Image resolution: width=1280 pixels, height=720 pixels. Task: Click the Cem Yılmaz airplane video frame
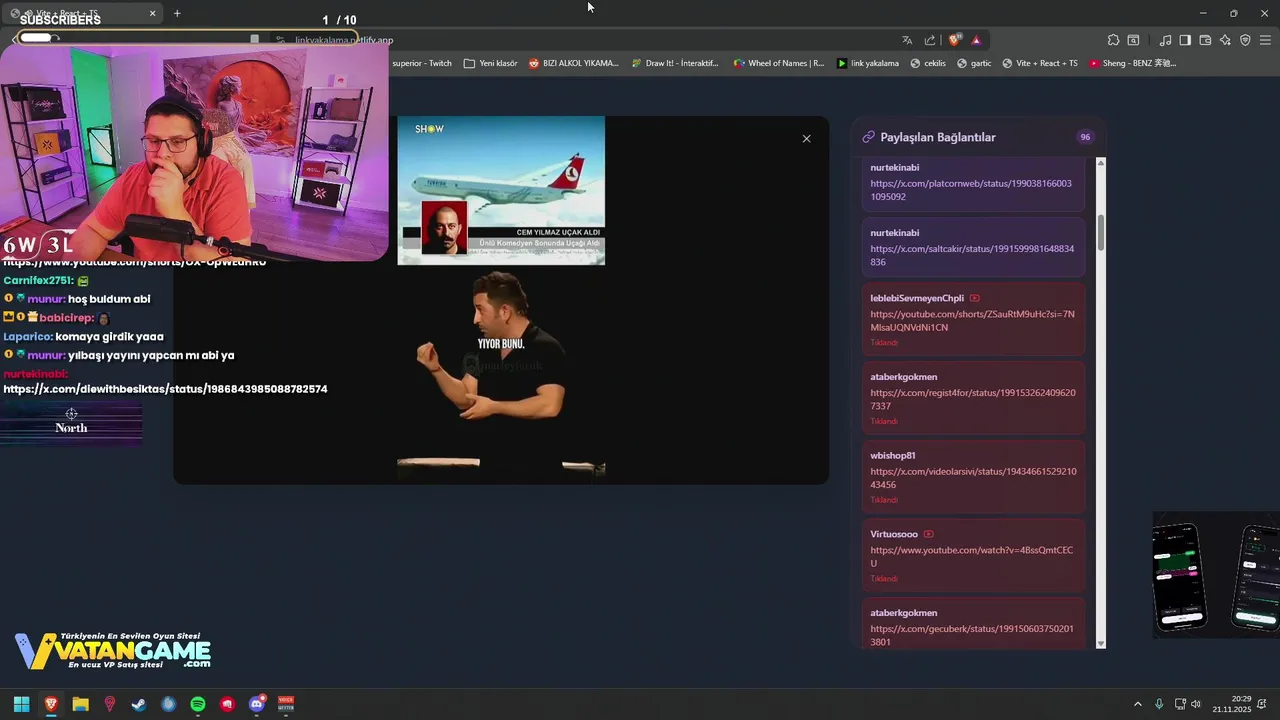(x=501, y=190)
